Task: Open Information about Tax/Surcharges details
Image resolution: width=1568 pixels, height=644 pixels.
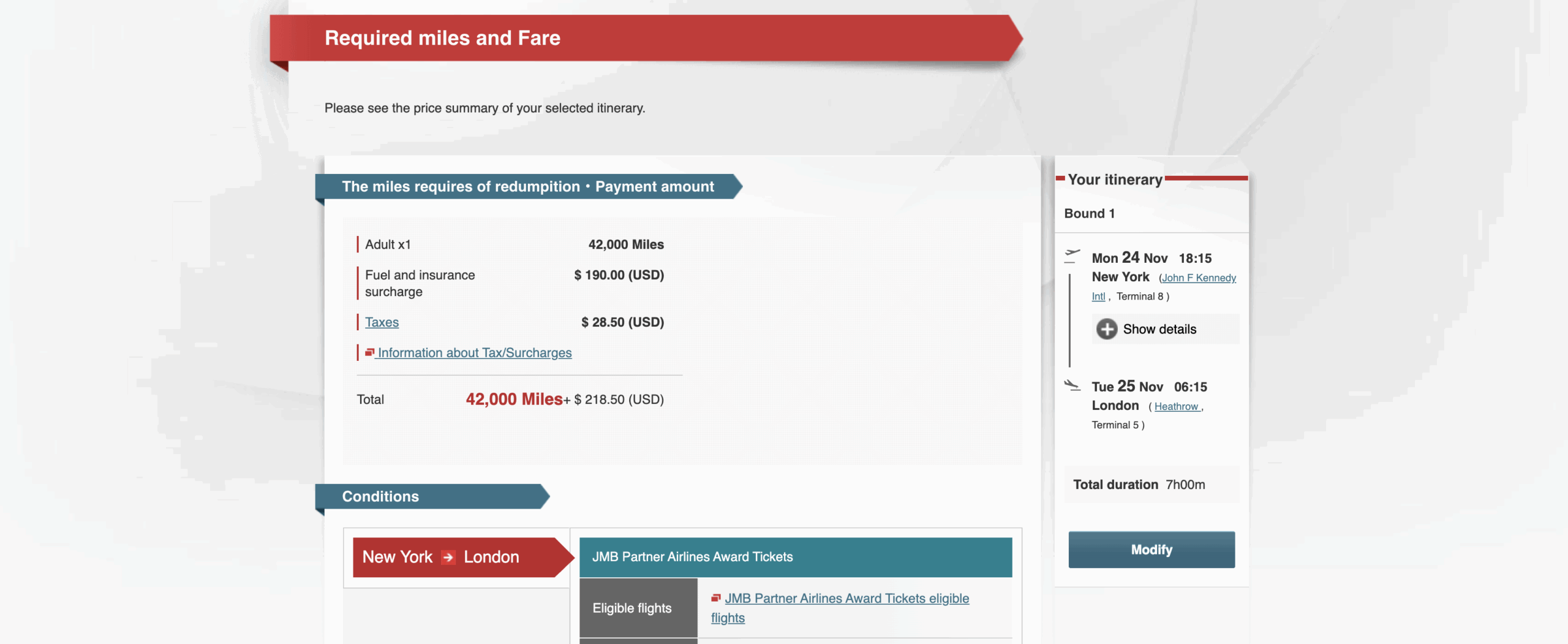Action: coord(474,352)
